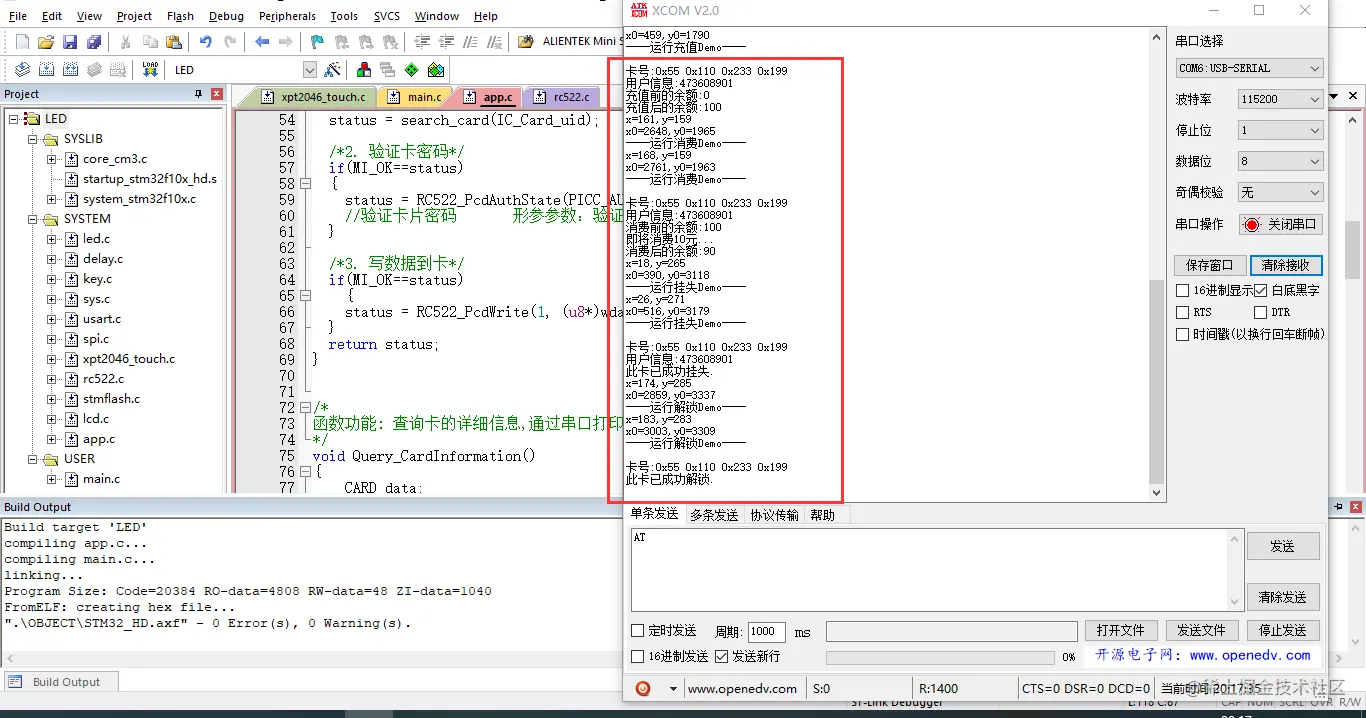1366x718 pixels.
Task: Open the Pack Installer icon
Action: (436, 70)
